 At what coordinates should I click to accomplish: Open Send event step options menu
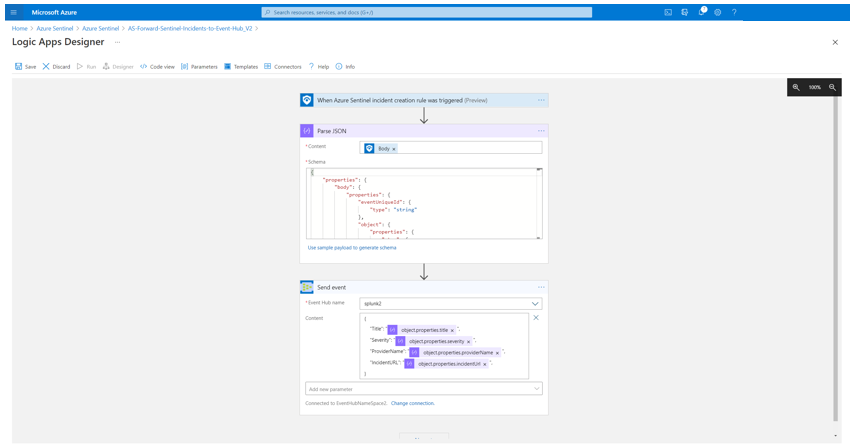(541, 287)
